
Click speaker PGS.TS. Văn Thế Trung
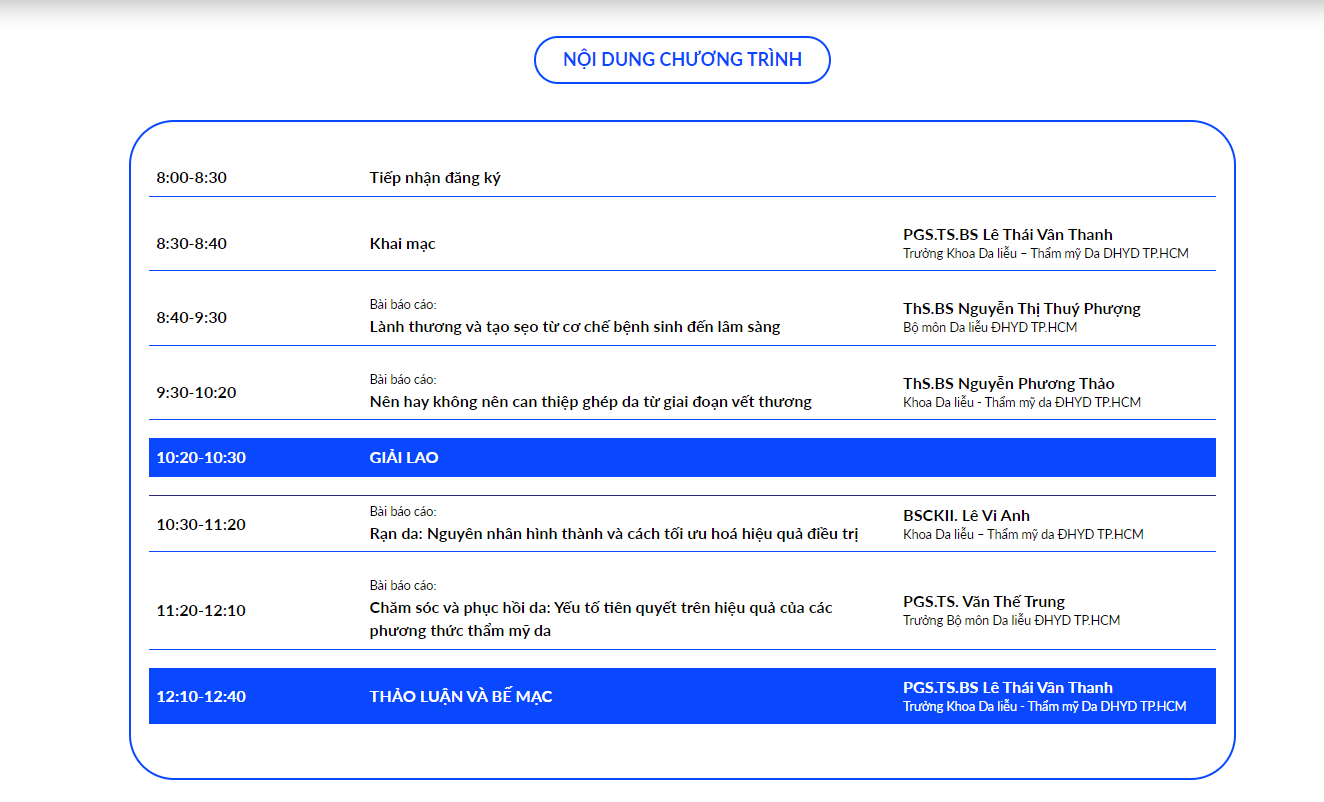(x=984, y=602)
